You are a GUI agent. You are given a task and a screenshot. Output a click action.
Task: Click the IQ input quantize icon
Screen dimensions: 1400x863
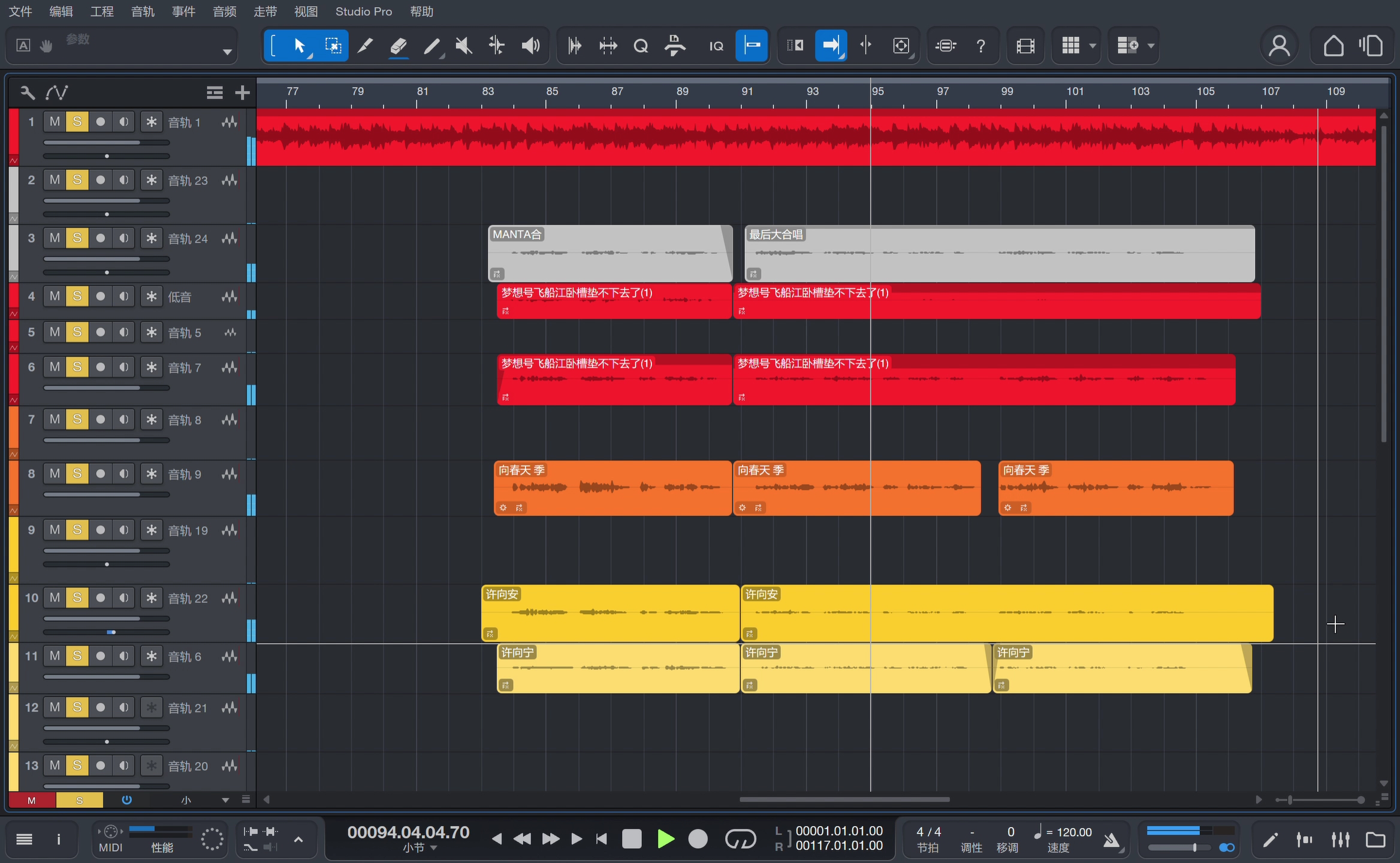tap(716, 46)
